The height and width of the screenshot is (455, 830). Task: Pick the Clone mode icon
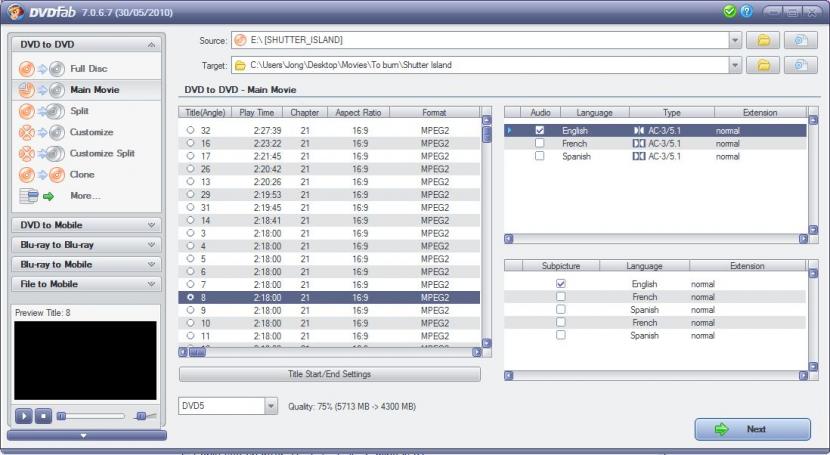point(41,174)
